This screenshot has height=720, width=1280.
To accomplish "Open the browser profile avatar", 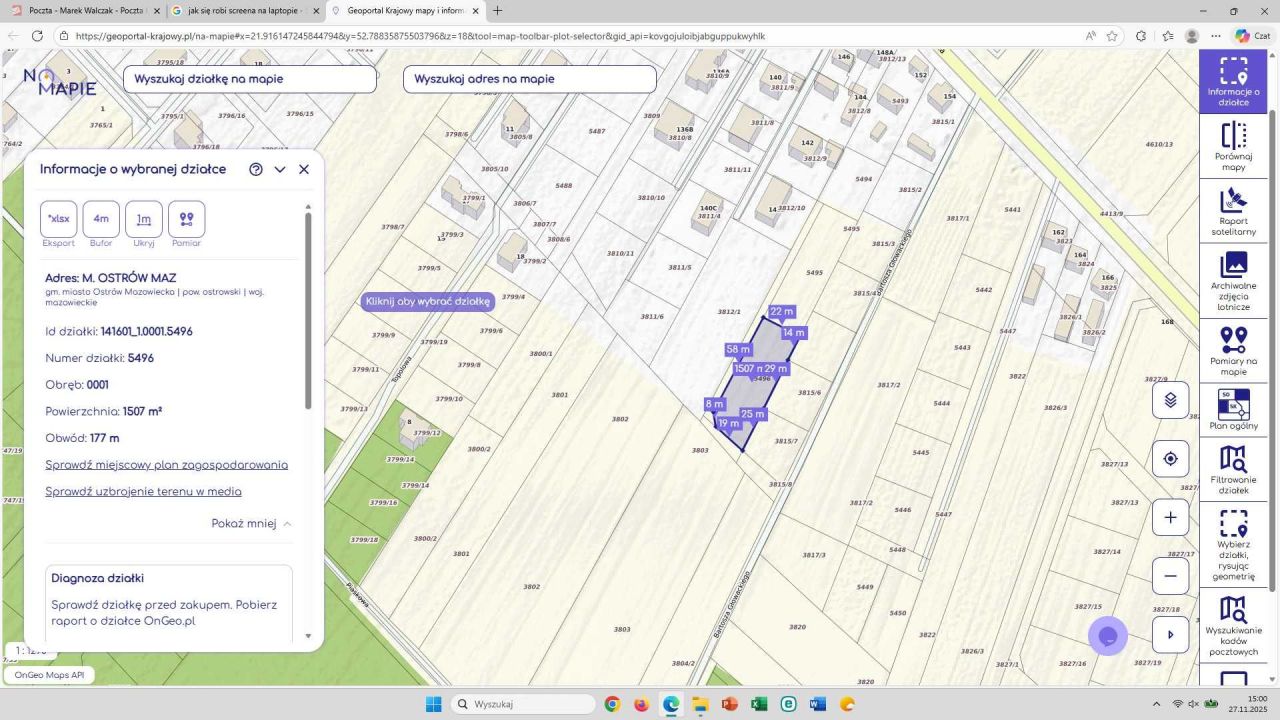I will tap(1191, 36).
